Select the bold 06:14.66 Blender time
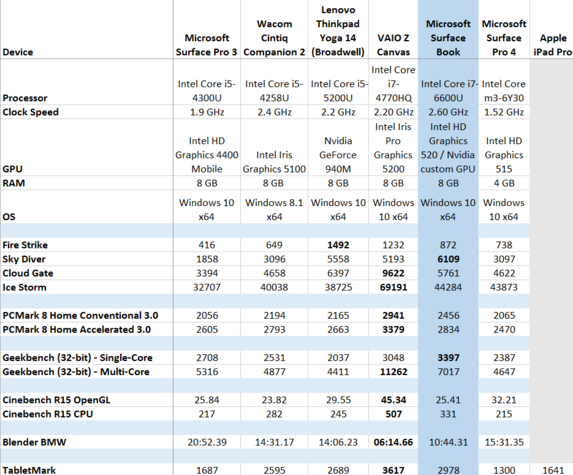Screen dimensions: 573x475 coord(393,442)
